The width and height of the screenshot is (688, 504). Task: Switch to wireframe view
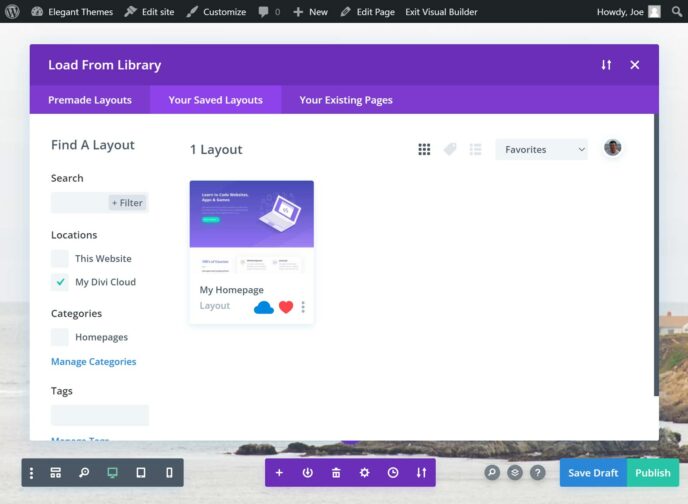click(x=56, y=473)
